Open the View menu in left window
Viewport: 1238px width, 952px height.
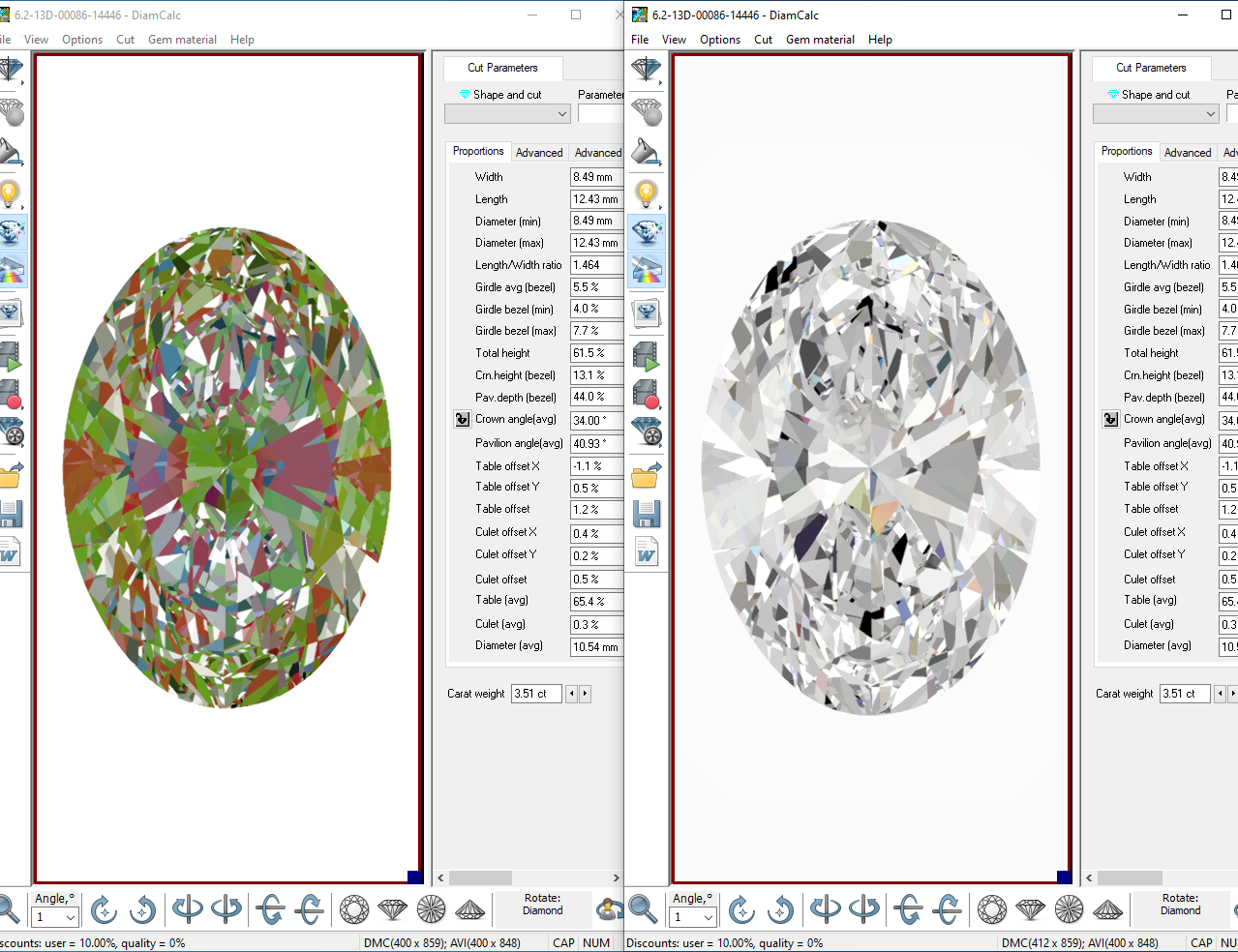(36, 40)
